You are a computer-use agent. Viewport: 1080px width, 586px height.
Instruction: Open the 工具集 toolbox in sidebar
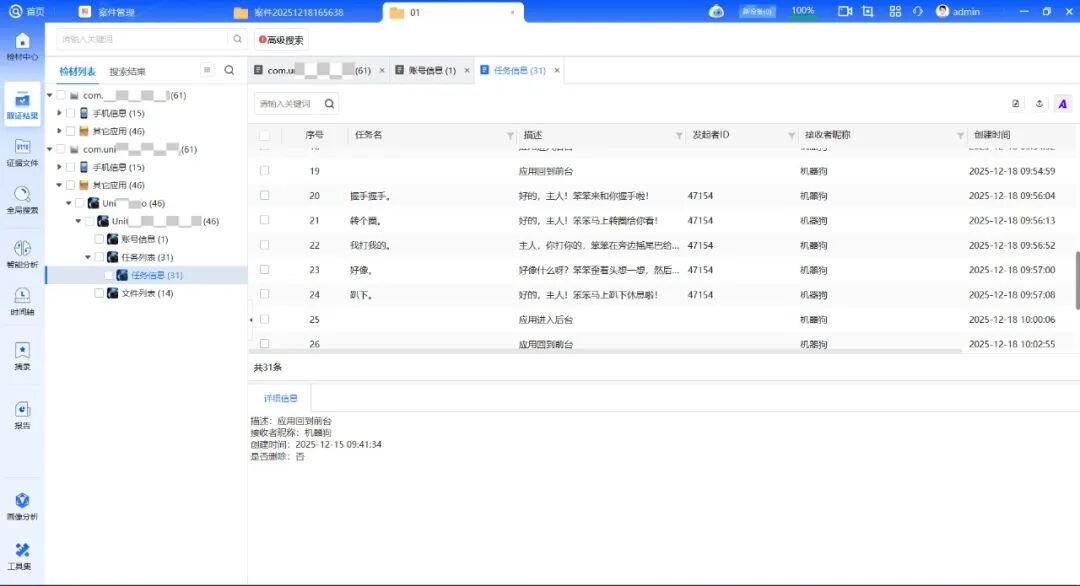[x=22, y=555]
